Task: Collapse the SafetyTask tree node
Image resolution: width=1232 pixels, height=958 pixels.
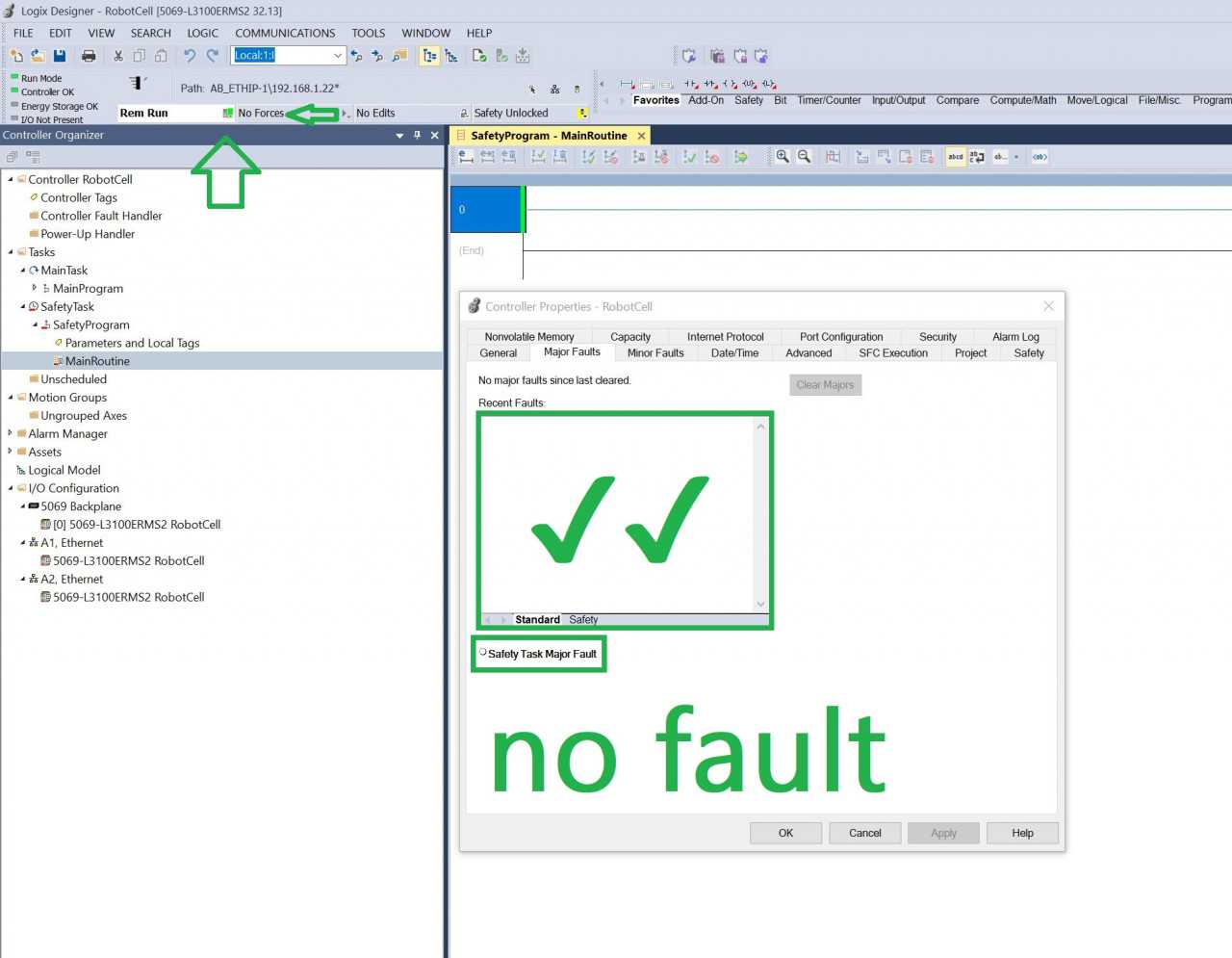Action: coord(23,306)
